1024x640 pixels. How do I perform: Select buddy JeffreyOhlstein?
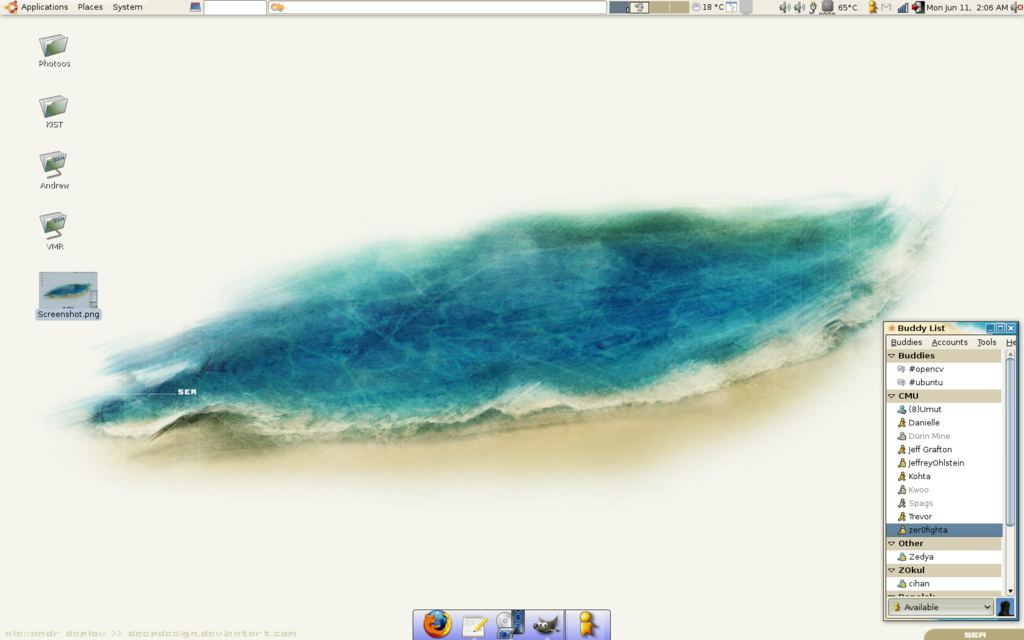coord(944,463)
